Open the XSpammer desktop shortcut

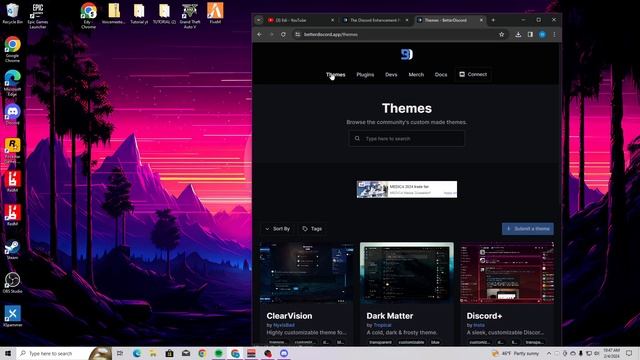(12, 316)
